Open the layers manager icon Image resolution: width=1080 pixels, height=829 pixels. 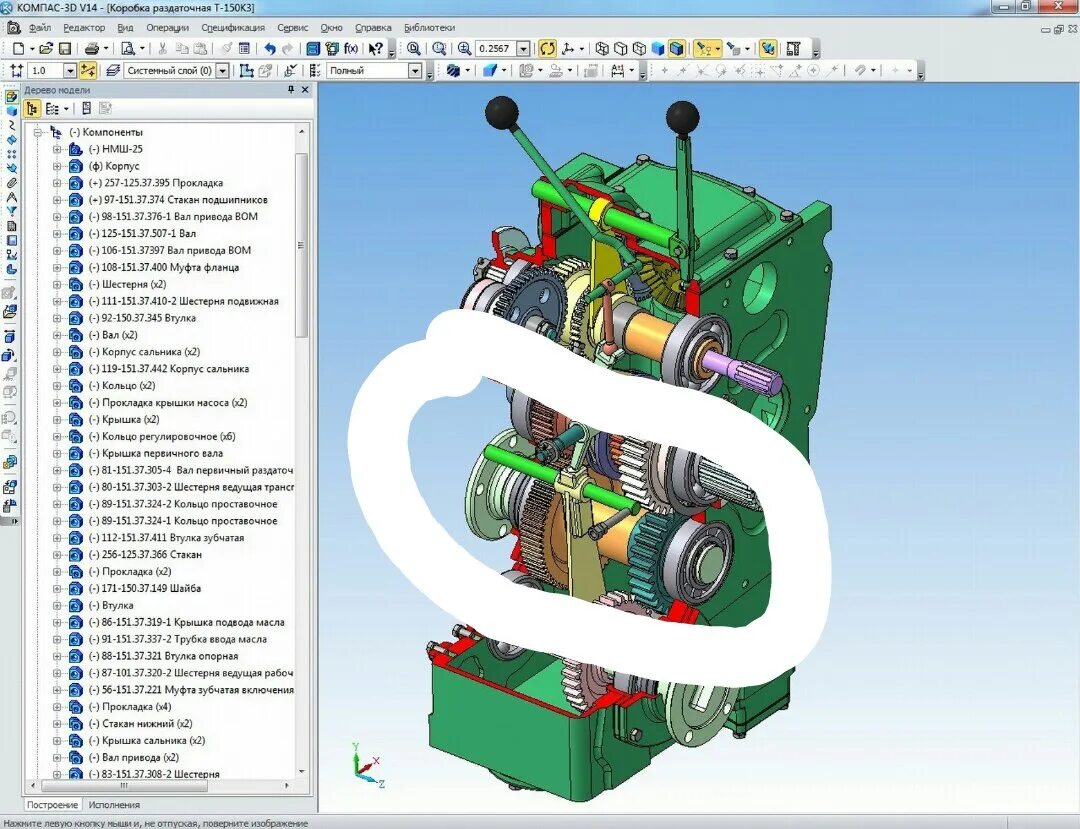(x=114, y=70)
